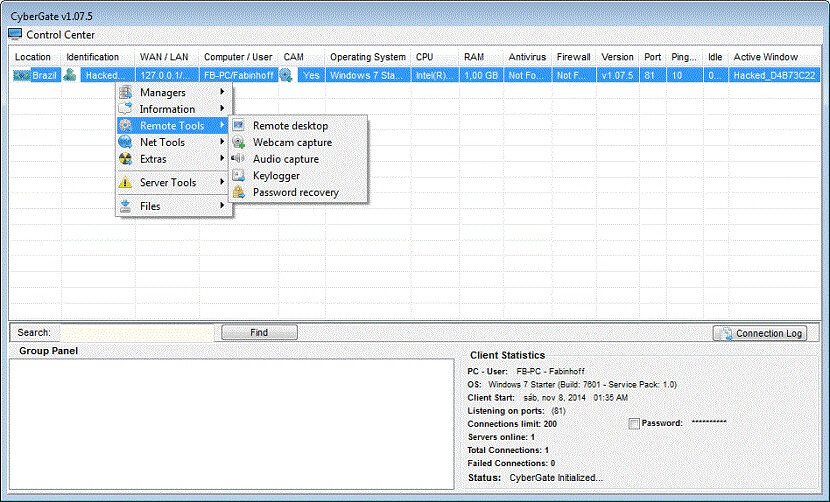Image resolution: width=830 pixels, height=502 pixels.
Task: Click the Managers menu icon
Action: (125, 92)
